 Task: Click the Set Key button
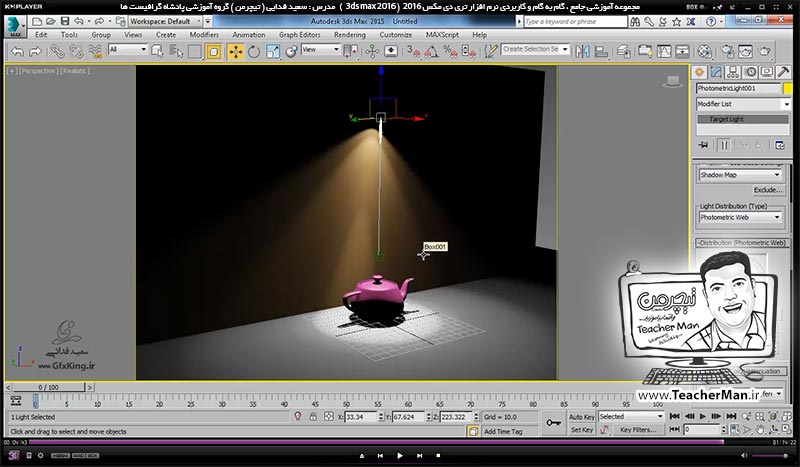coord(582,430)
